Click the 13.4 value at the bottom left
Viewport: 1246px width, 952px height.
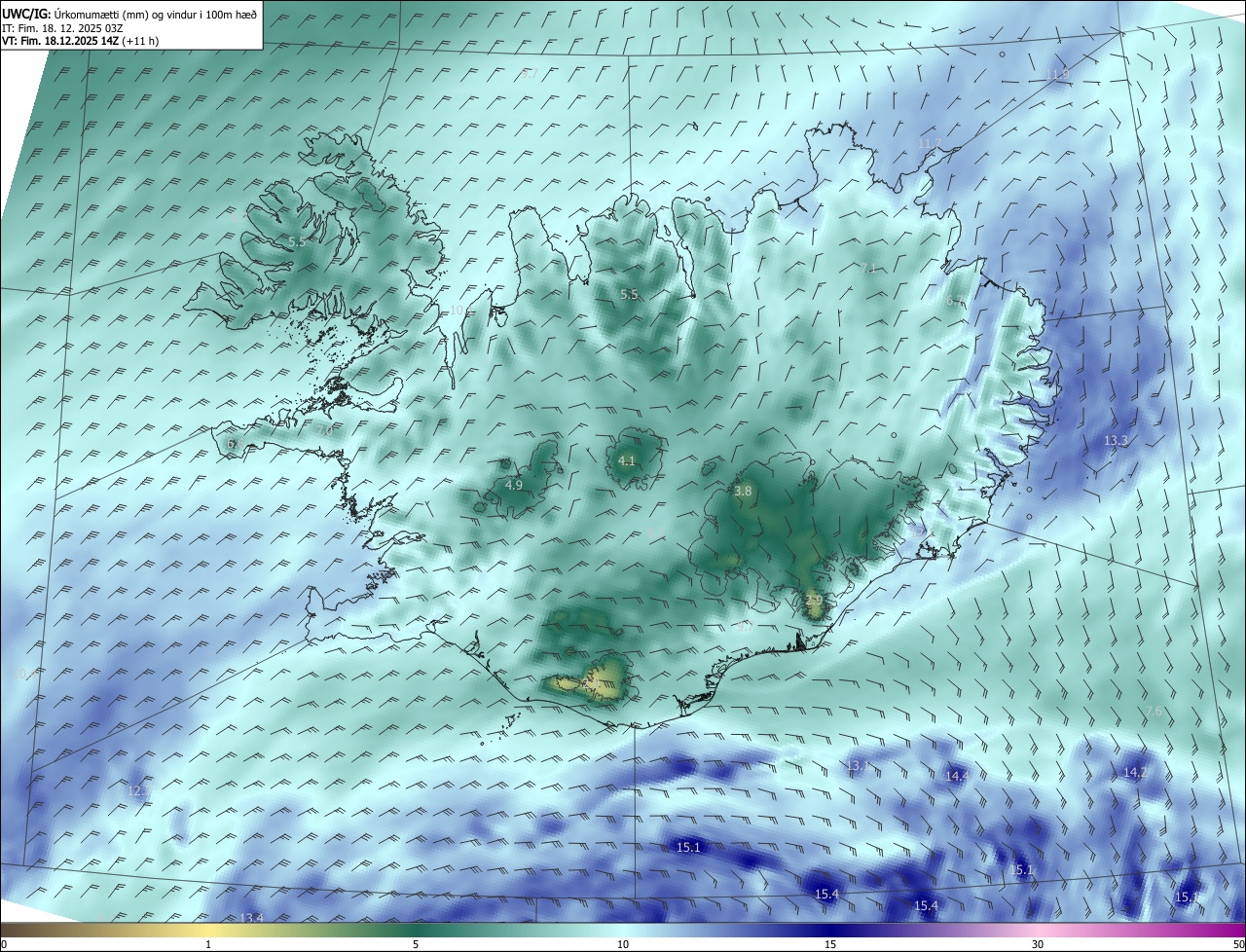[x=251, y=918]
